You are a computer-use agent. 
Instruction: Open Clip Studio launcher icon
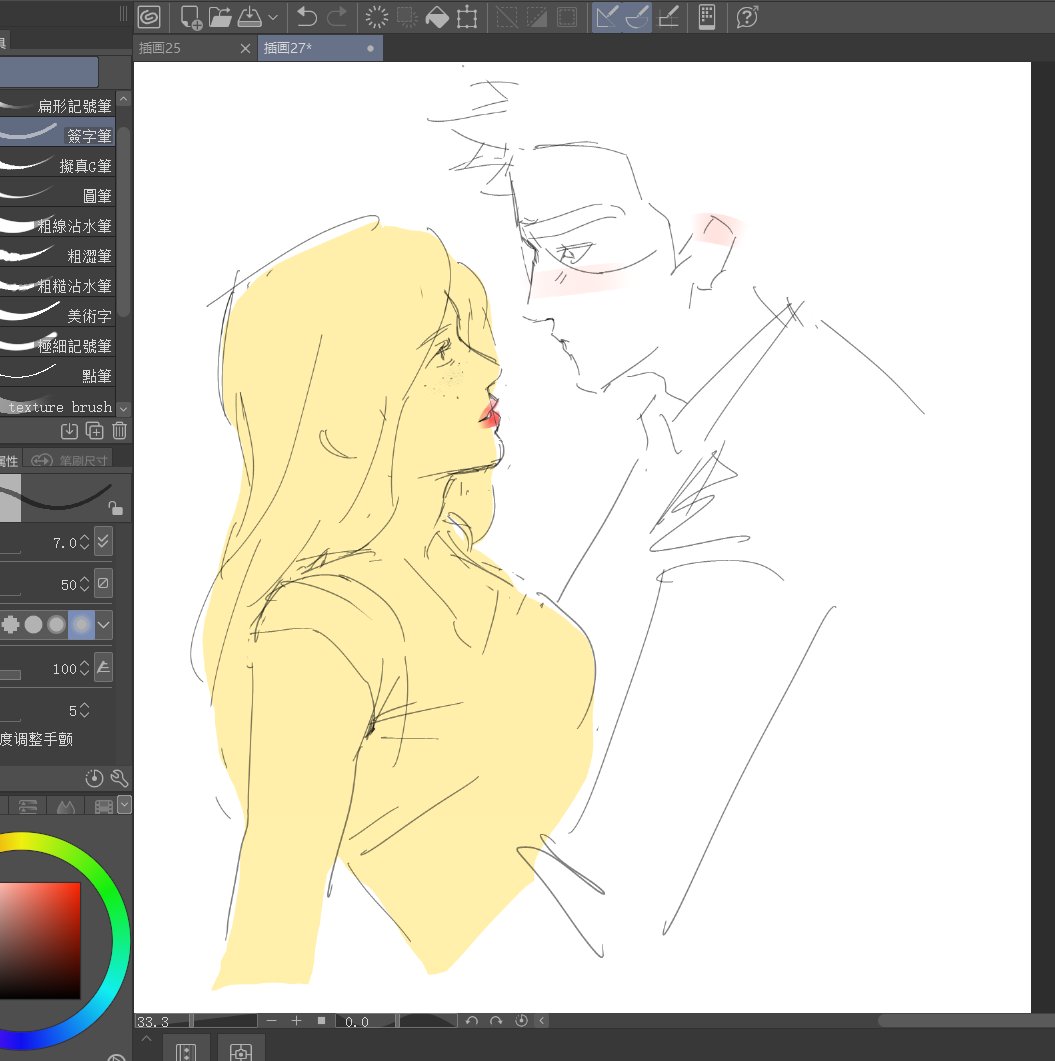pyautogui.click(x=149, y=17)
